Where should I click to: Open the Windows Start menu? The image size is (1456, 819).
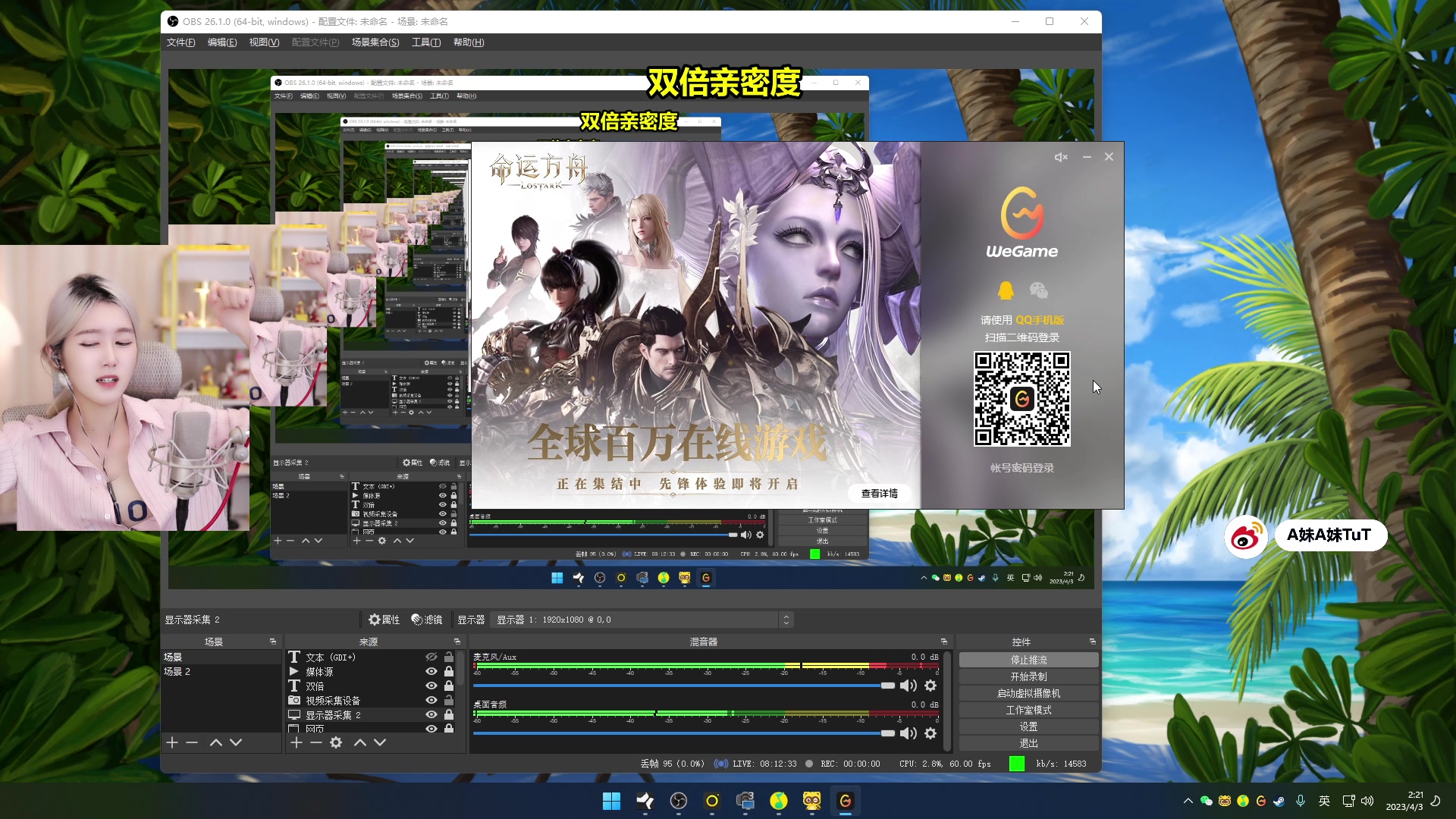[611, 801]
